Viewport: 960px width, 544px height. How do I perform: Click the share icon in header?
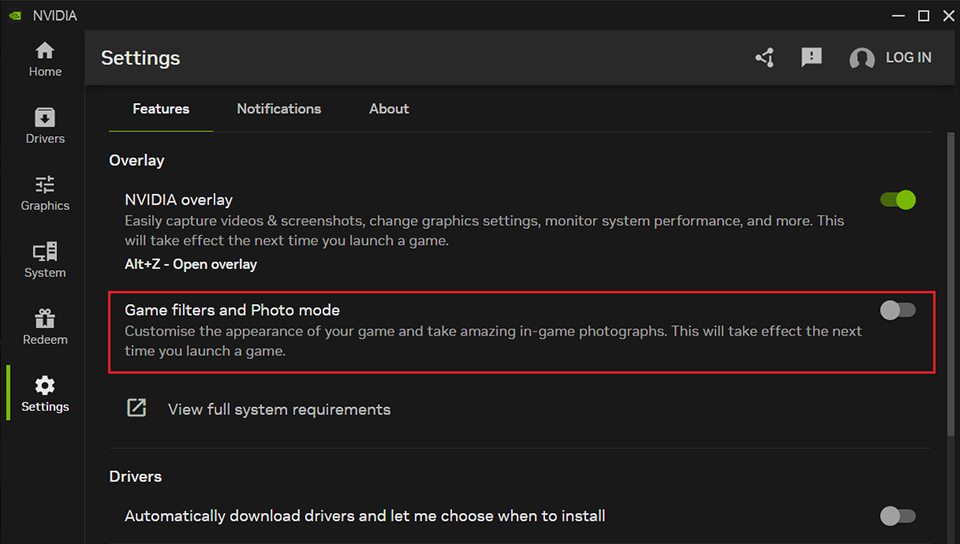[x=765, y=58]
